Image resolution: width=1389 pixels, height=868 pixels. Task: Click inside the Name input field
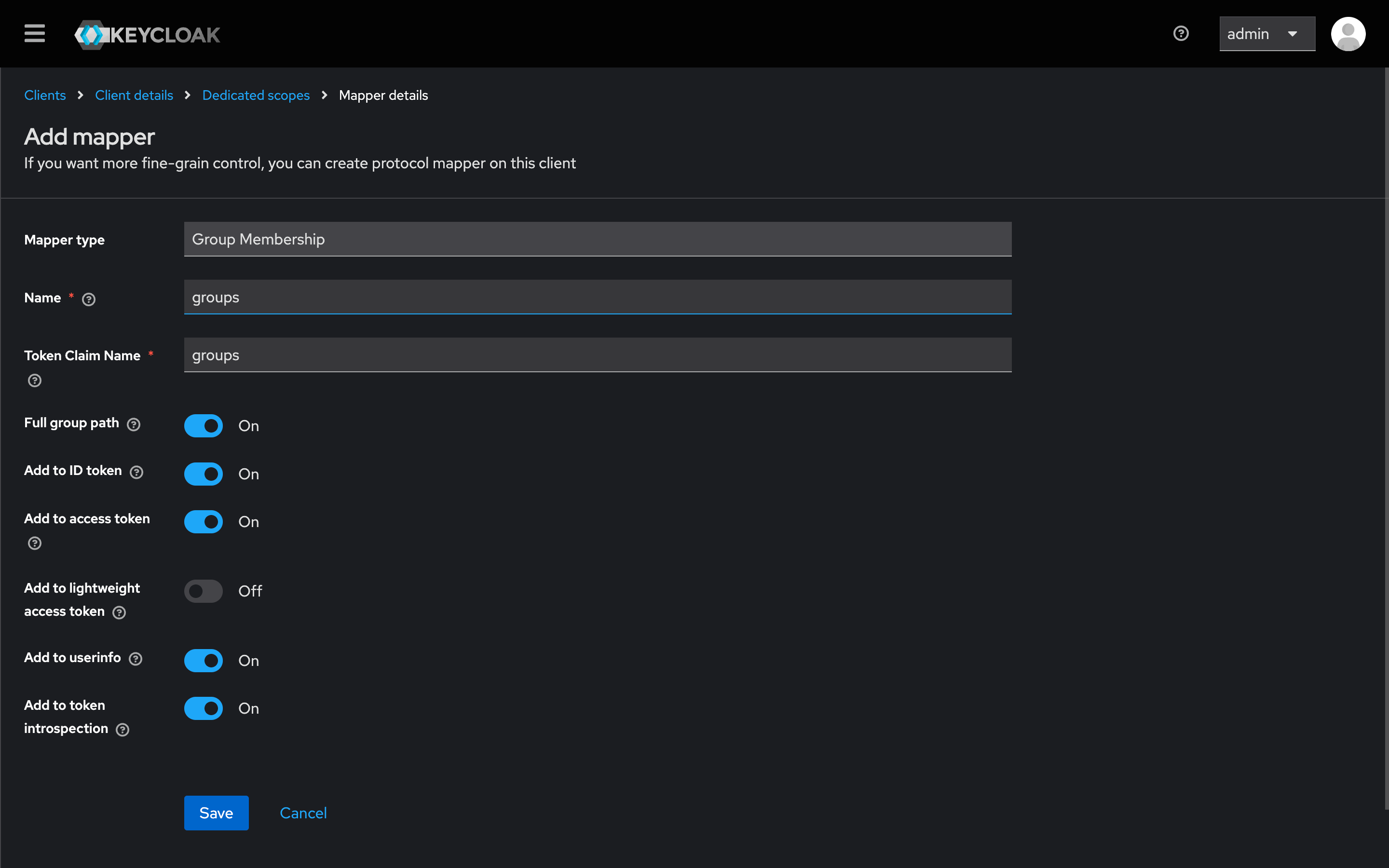597,297
